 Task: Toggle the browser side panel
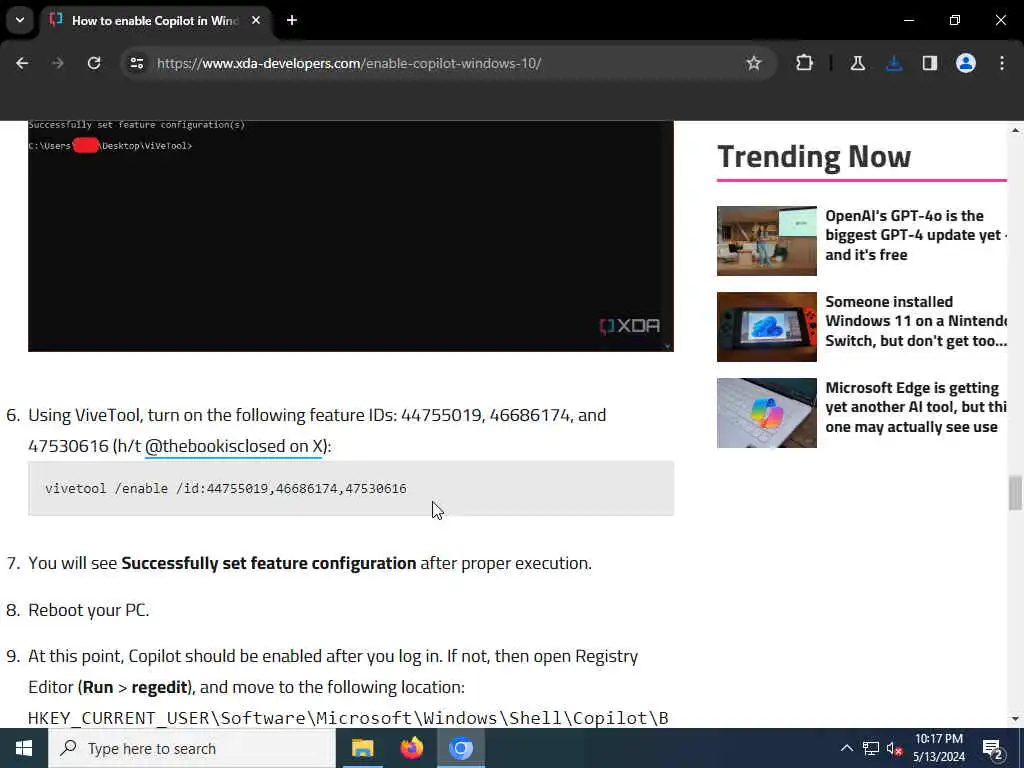tap(930, 63)
